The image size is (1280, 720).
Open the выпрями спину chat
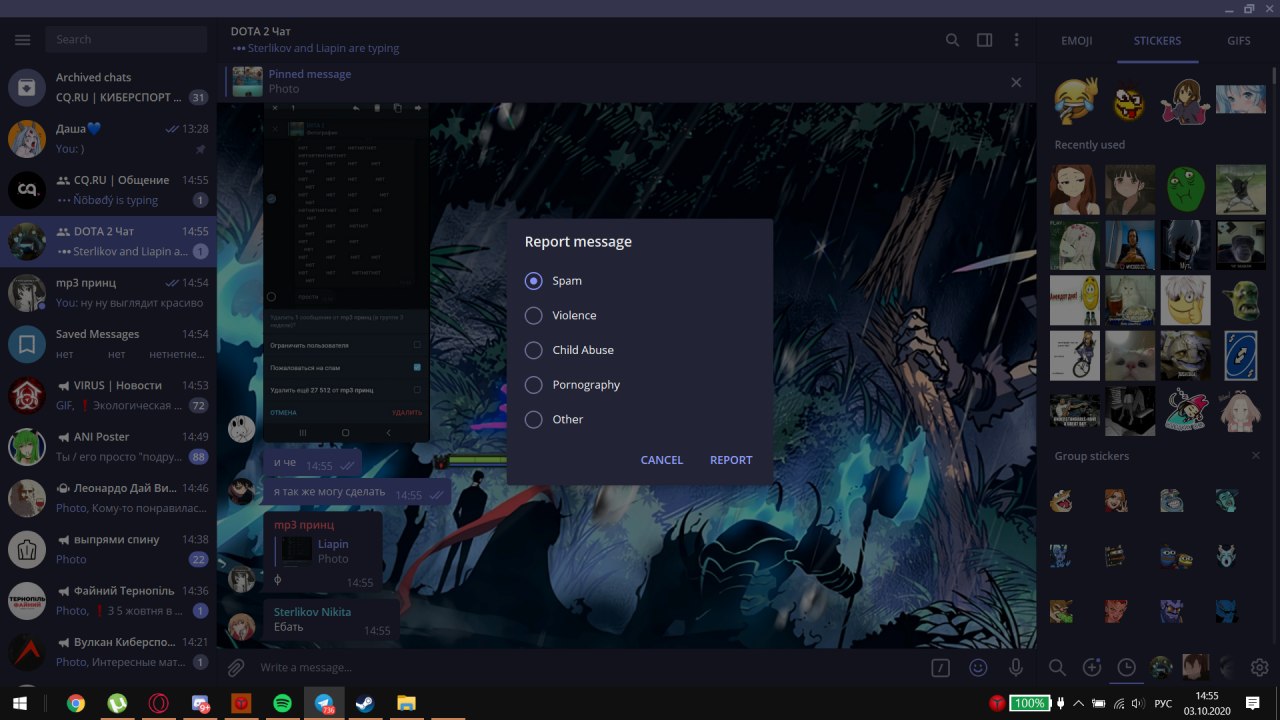click(108, 549)
